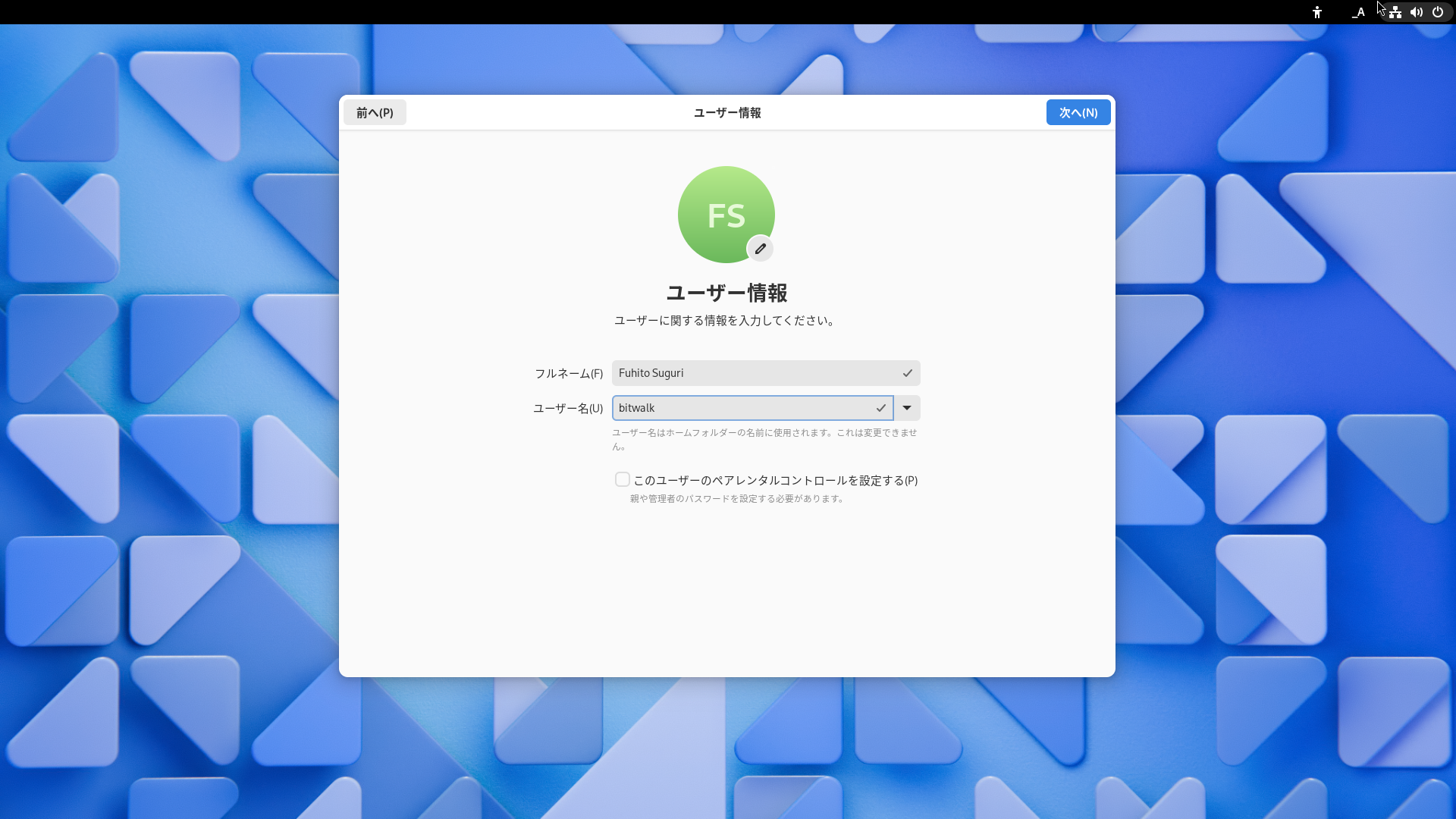1456x819 pixels.
Task: Click the wired network status icon
Action: coord(1395,12)
